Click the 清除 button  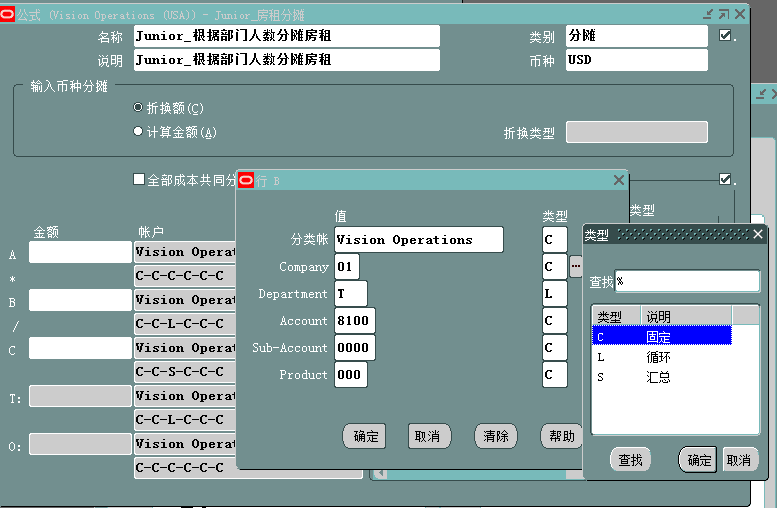pos(496,436)
